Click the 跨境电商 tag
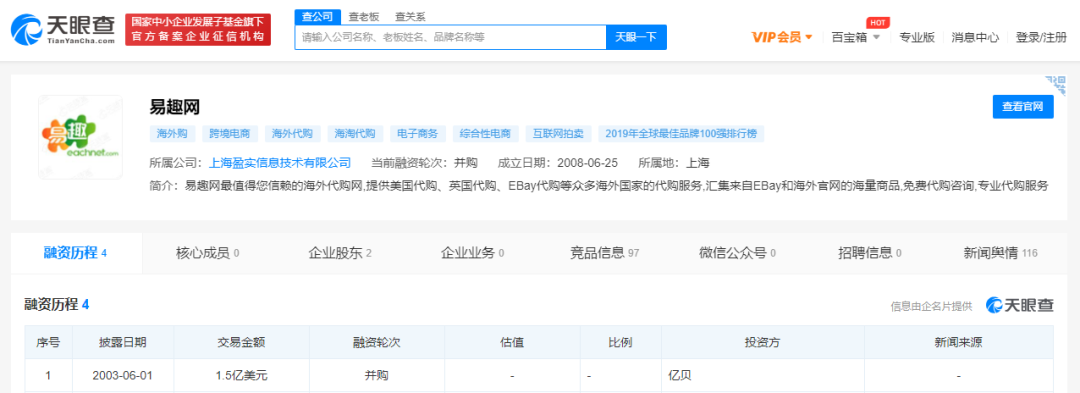1080x393 pixels. (231, 134)
